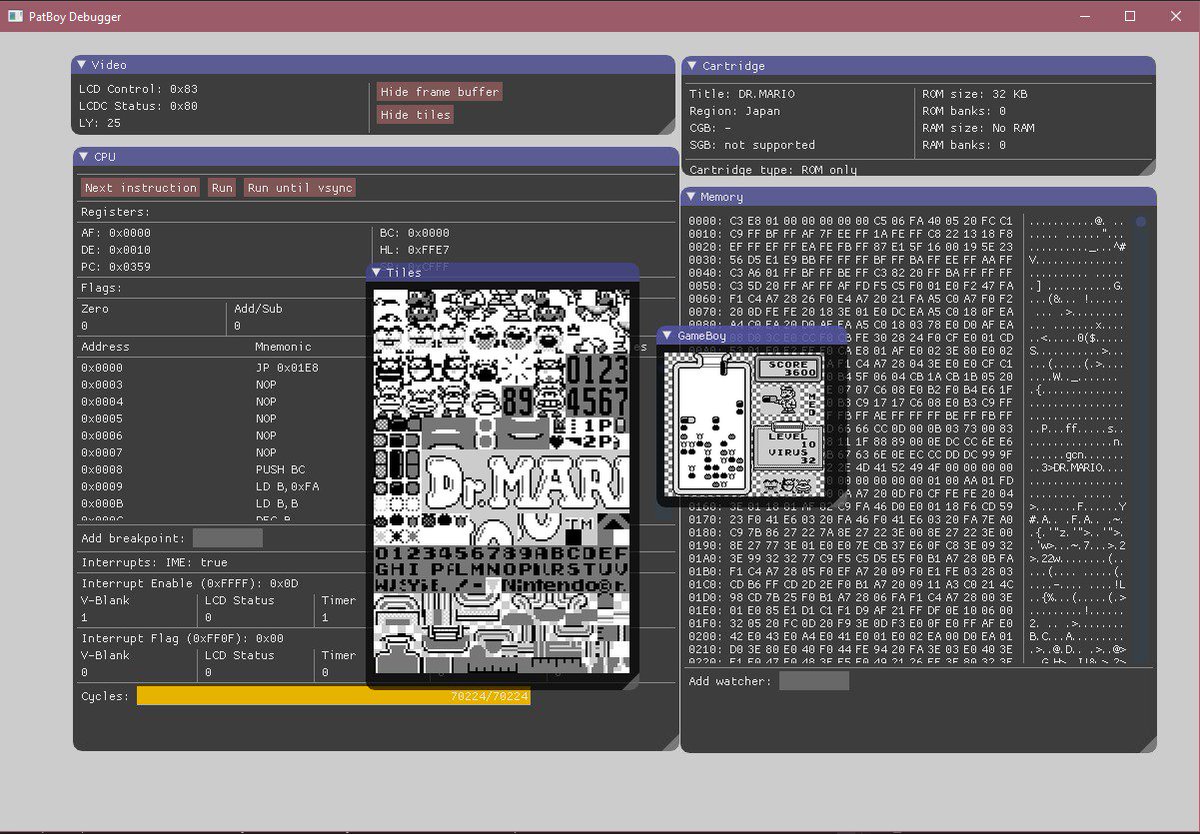Click 'ROM size: 32 KB' text

click(975, 94)
